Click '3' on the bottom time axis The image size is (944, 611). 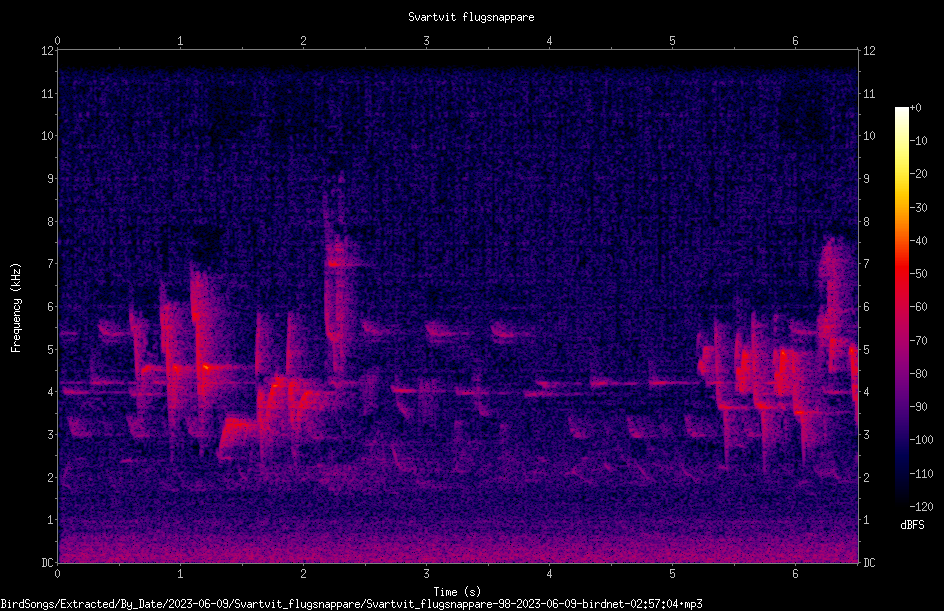[x=426, y=574]
